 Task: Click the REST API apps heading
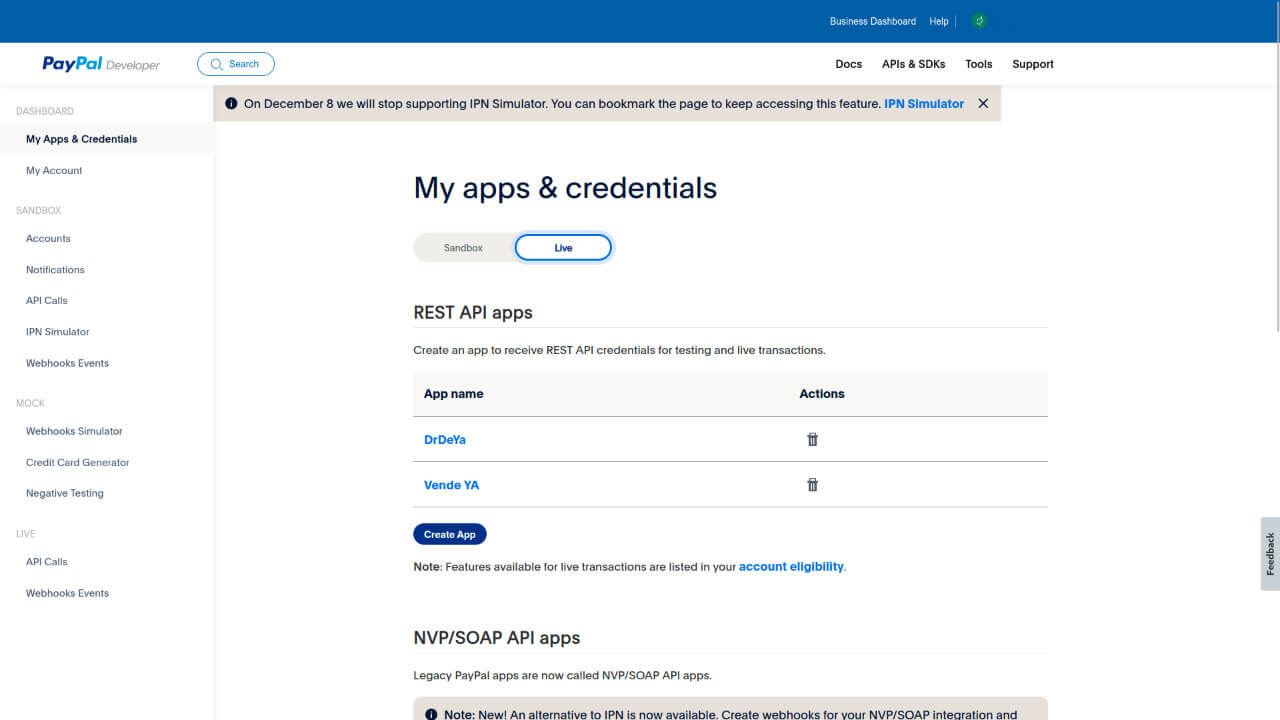[x=473, y=312]
